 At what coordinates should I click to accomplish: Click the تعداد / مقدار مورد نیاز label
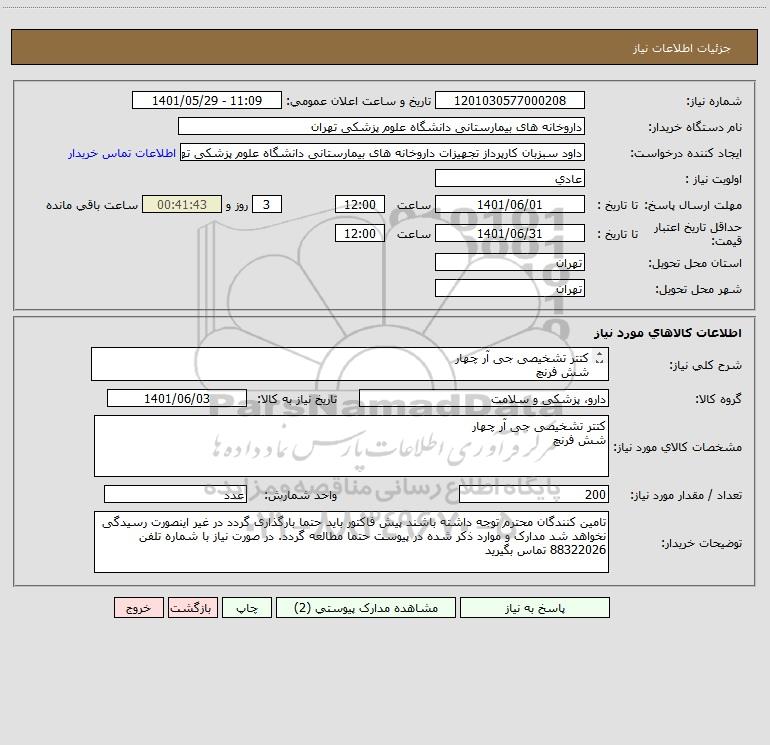686,495
